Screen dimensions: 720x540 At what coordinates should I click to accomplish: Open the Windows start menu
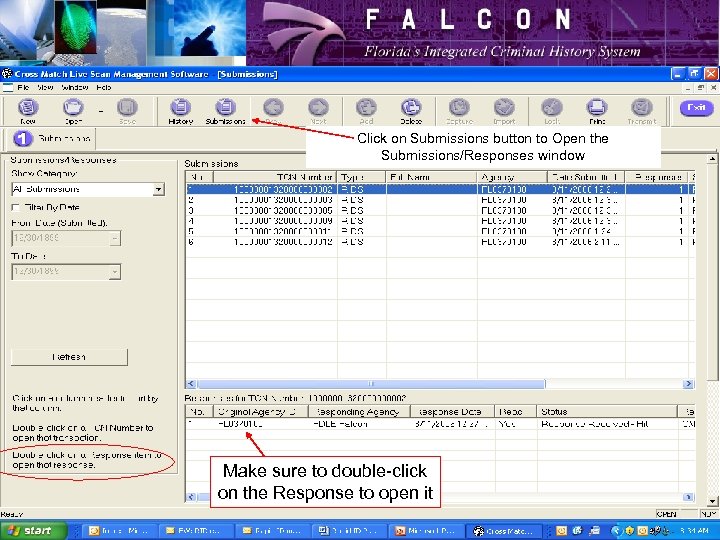(32, 531)
